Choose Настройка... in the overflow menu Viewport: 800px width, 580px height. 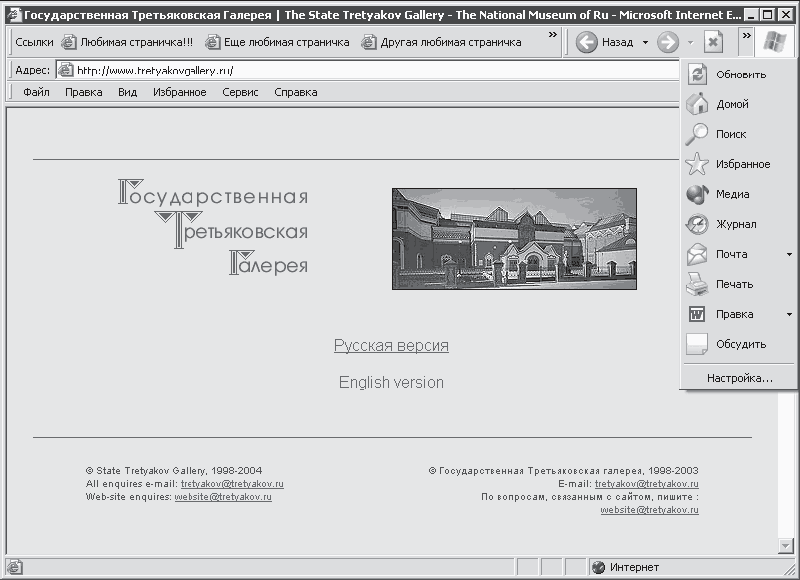739,378
